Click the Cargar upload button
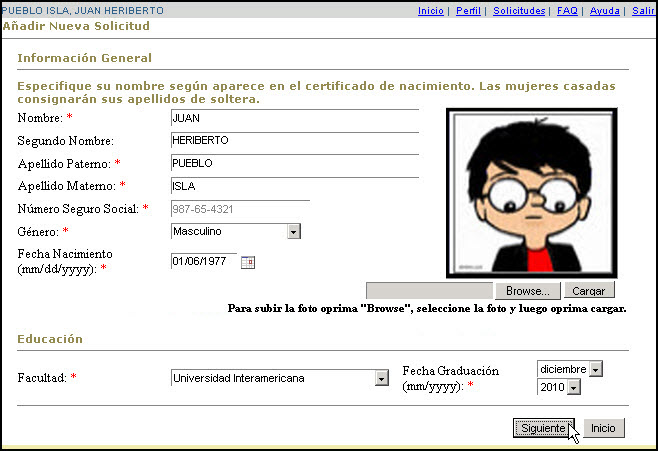The width and height of the screenshot is (658, 451). point(589,291)
